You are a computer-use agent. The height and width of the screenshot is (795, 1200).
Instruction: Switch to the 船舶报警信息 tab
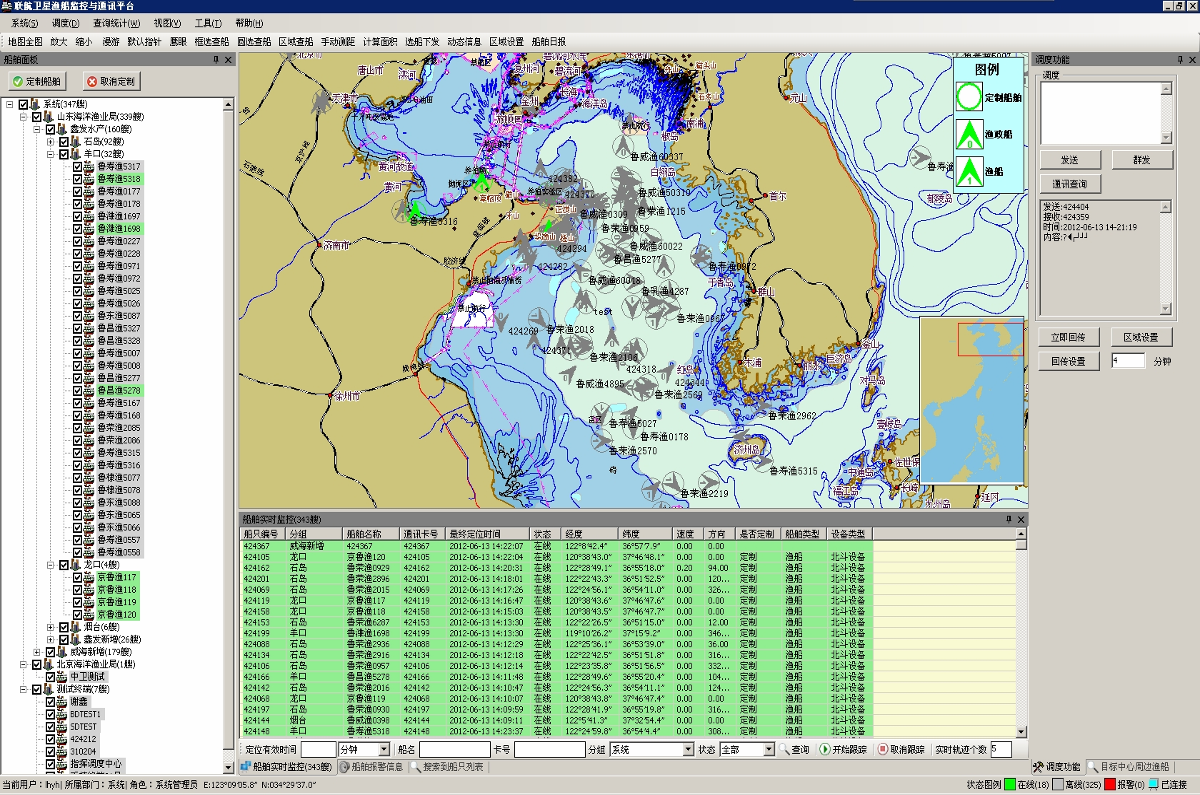[371, 767]
